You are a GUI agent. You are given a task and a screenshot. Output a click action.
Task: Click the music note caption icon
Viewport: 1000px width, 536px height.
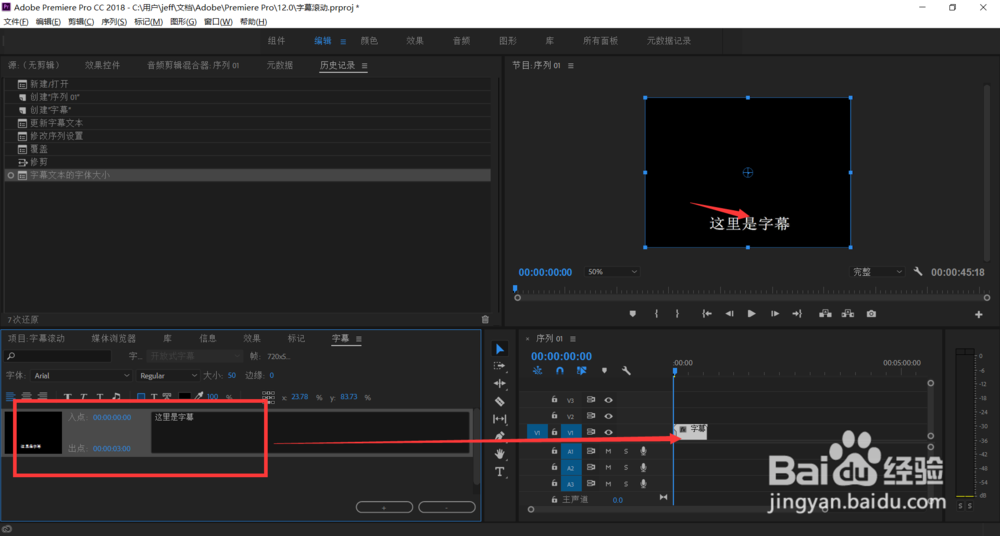116,397
